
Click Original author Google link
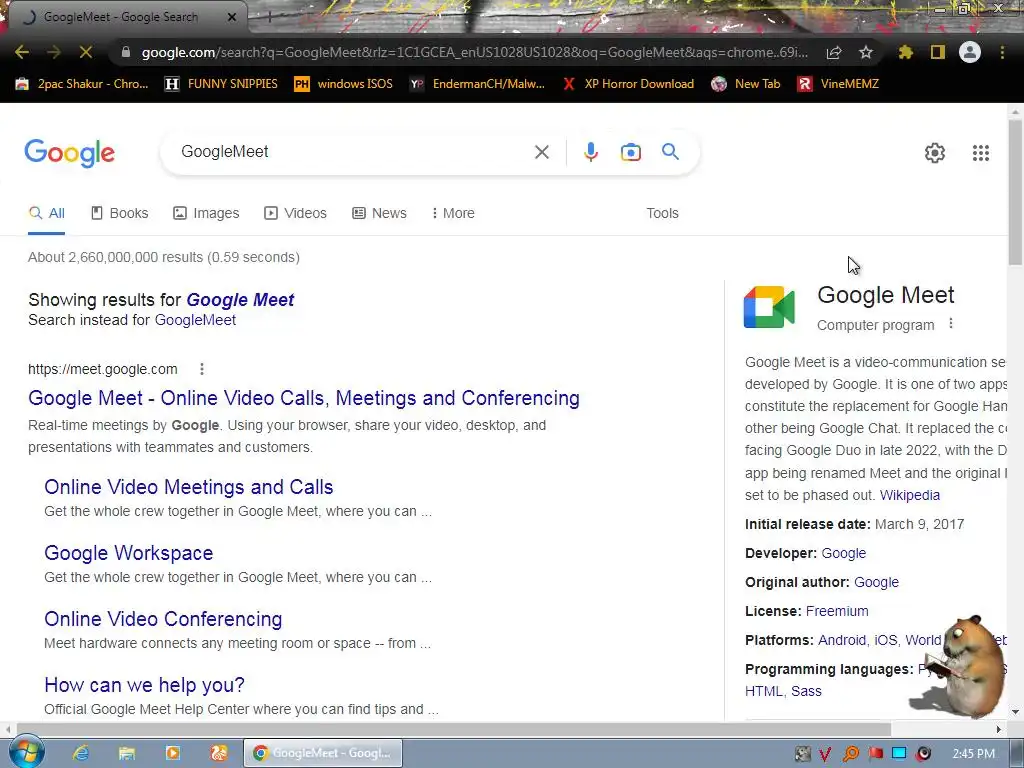(876, 582)
